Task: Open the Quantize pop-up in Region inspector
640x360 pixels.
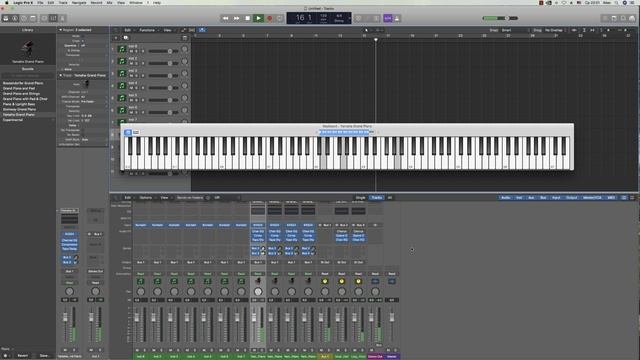Action: pyautogui.click(x=94, y=46)
